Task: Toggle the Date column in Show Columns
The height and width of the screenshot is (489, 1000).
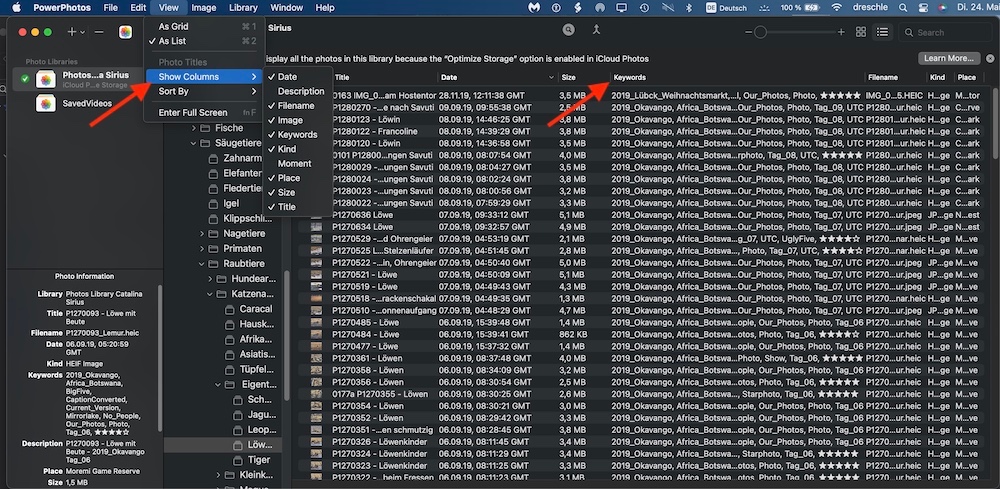Action: point(287,77)
